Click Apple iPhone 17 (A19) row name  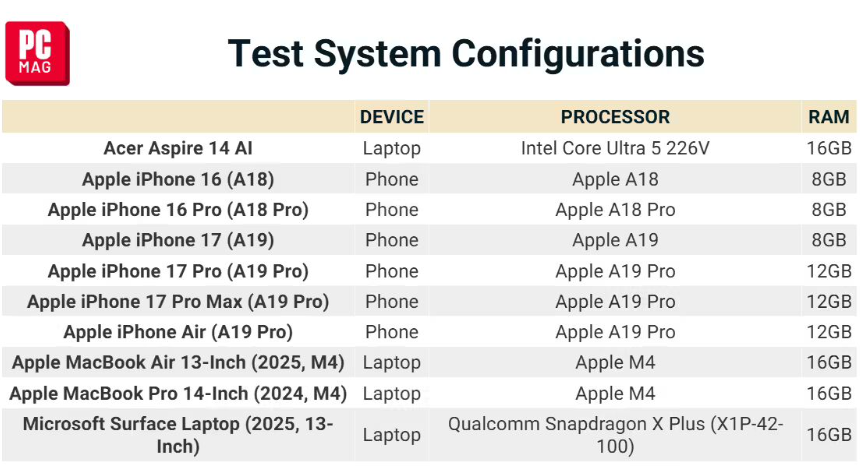[x=178, y=240]
